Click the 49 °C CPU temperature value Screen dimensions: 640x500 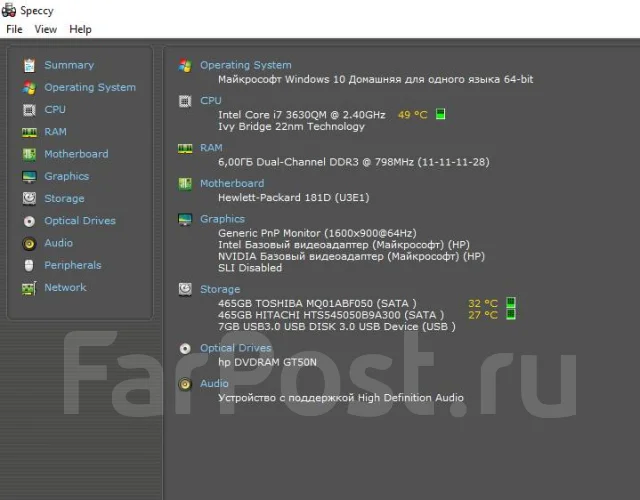pos(412,115)
